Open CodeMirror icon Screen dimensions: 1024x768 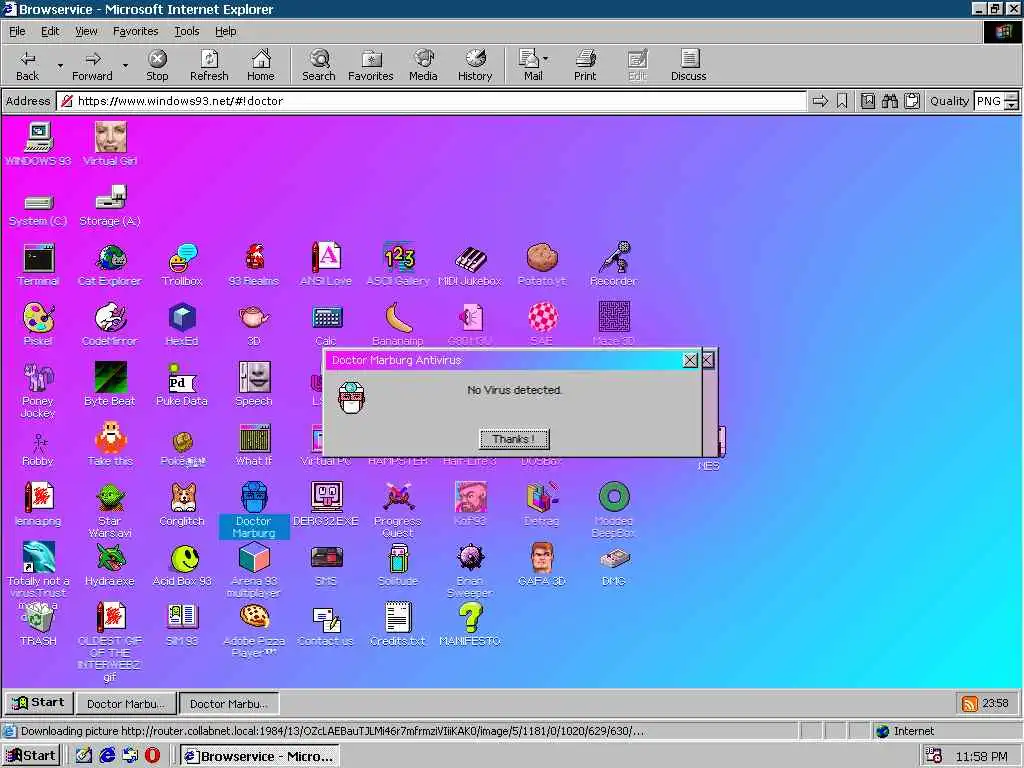[x=110, y=324]
